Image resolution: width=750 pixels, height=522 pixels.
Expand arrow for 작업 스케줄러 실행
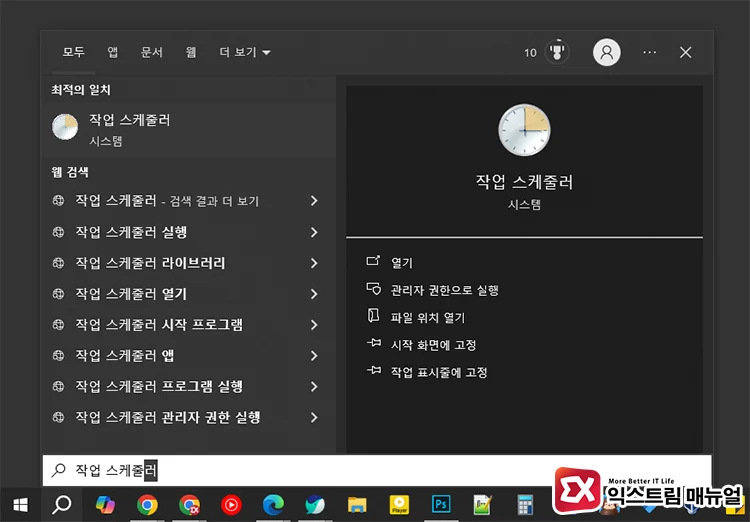click(314, 232)
